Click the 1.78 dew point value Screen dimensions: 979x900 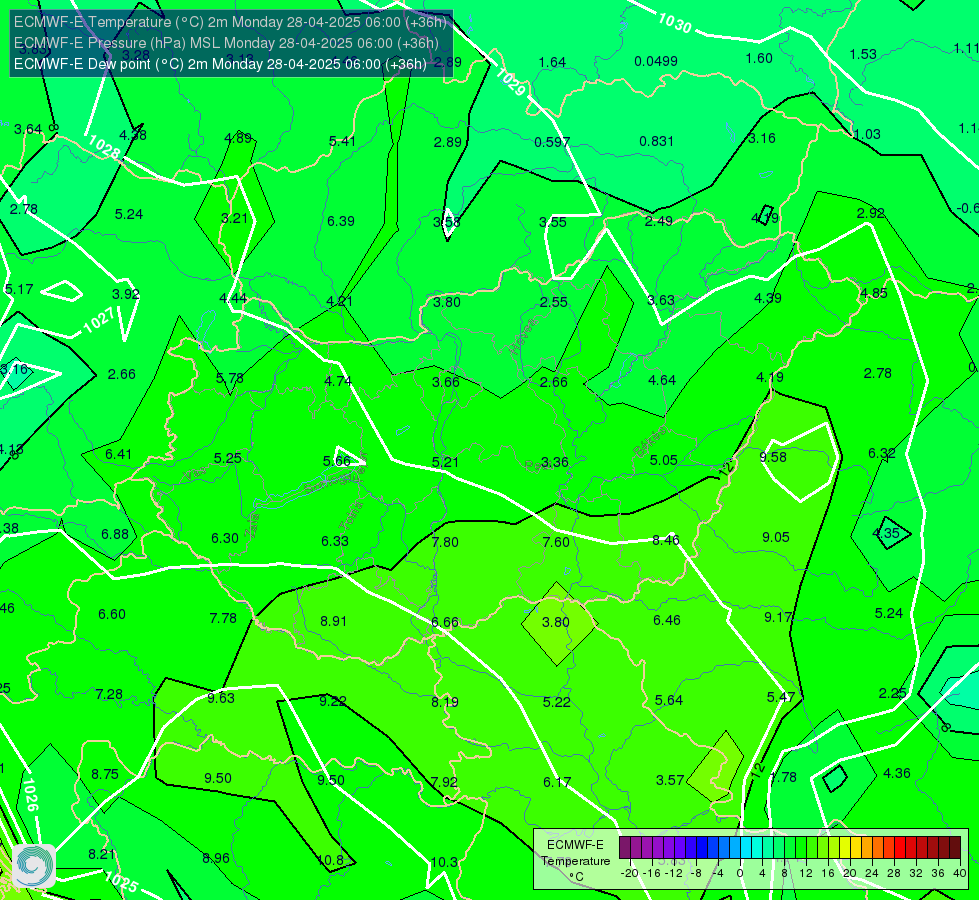click(783, 778)
